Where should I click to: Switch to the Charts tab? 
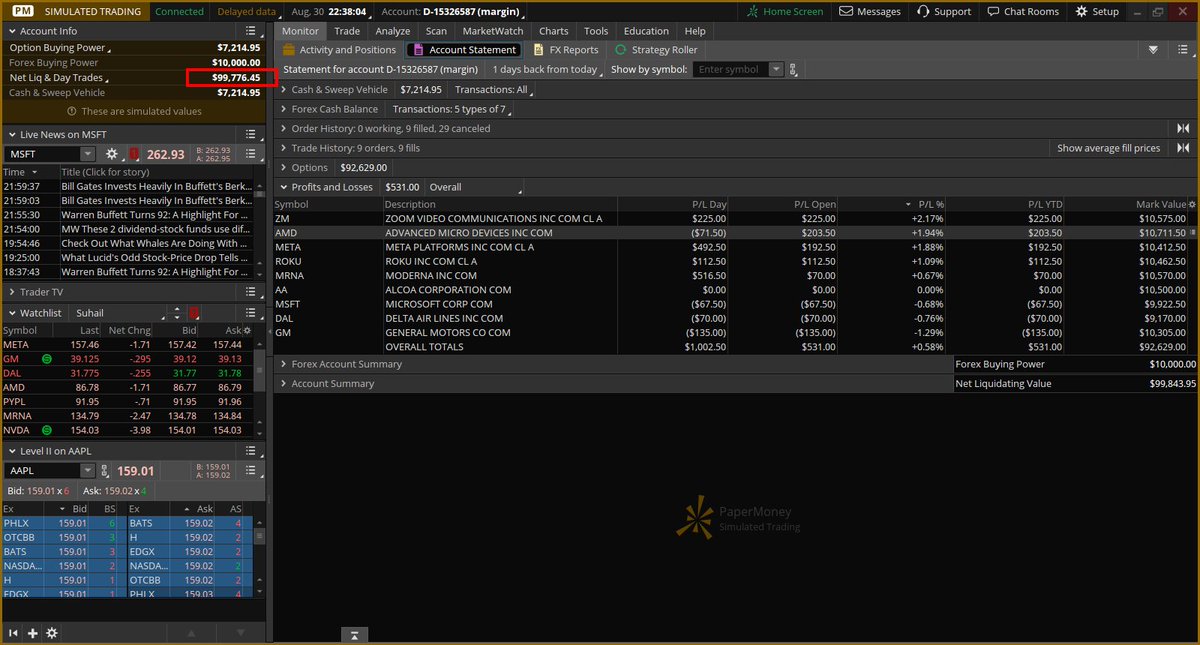pyautogui.click(x=554, y=31)
